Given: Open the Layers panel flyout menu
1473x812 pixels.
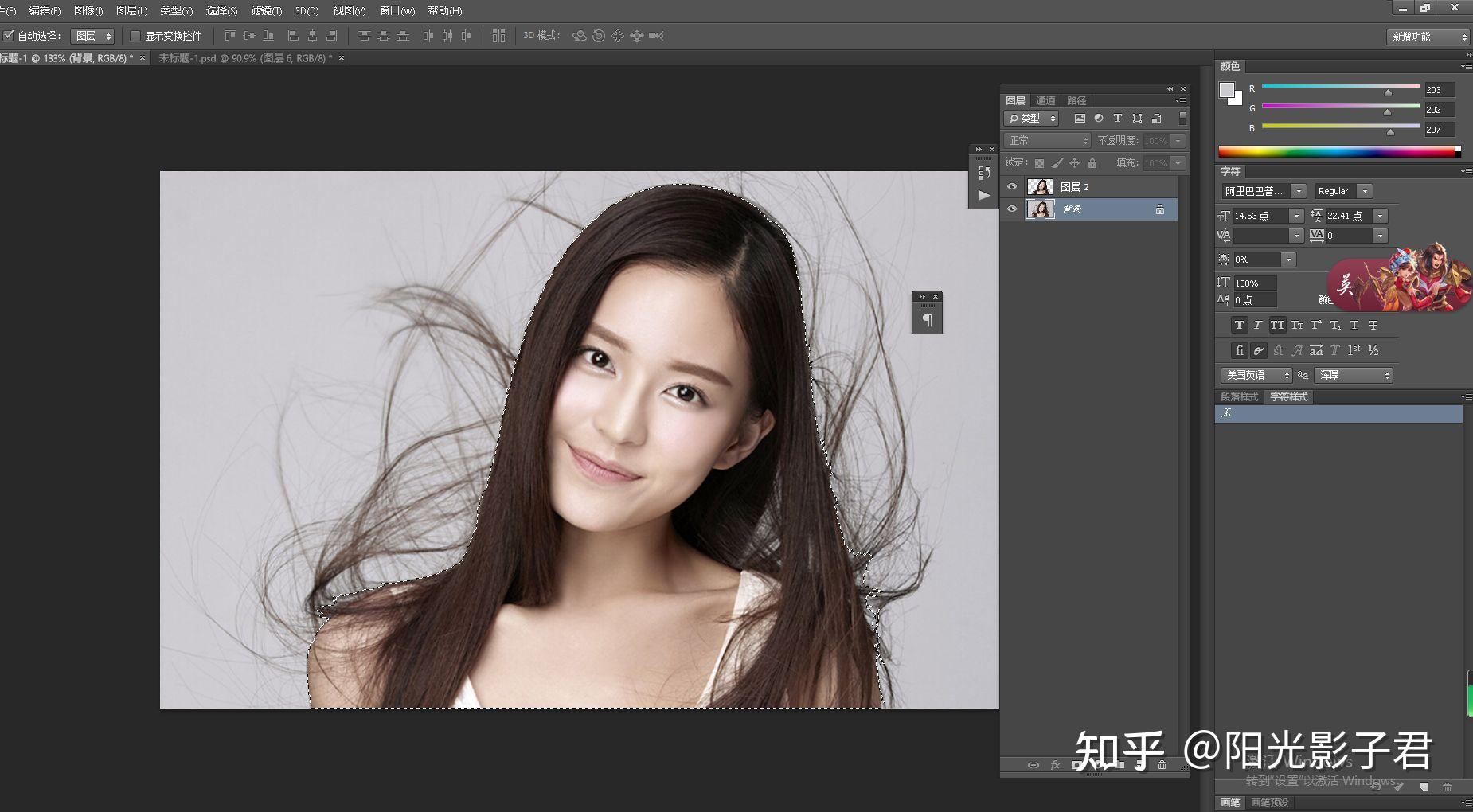Looking at the screenshot, I should (1181, 101).
